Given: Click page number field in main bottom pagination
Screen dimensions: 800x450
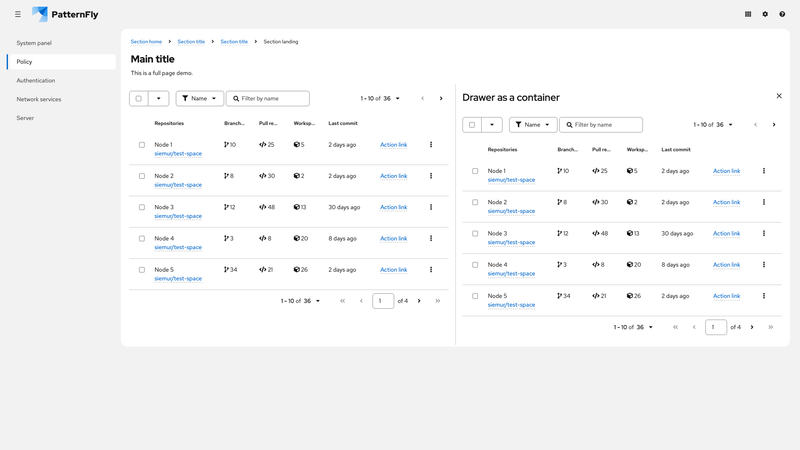Looking at the screenshot, I should pos(383,301).
